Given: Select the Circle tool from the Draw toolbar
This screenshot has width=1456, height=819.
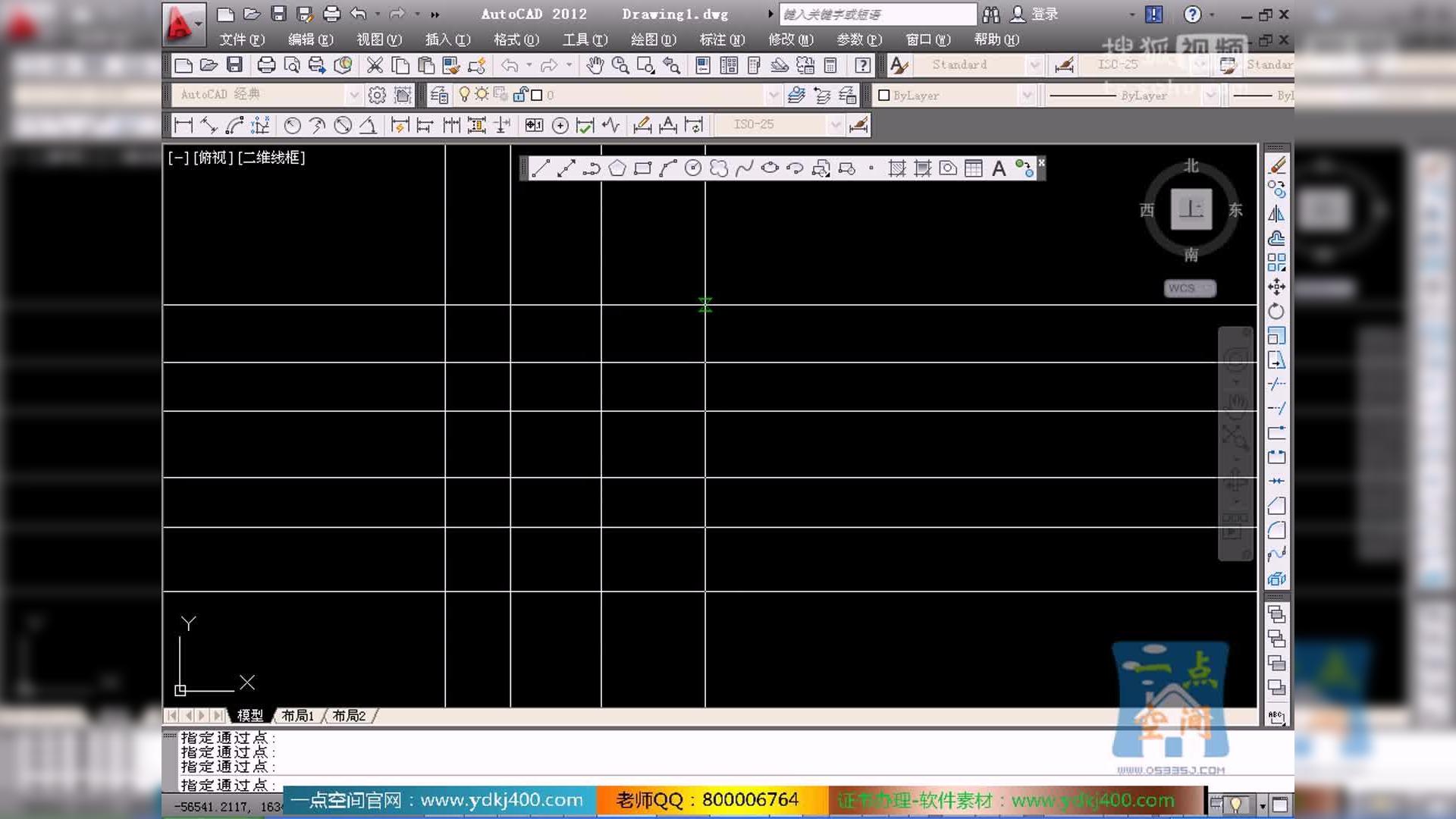Looking at the screenshot, I should pos(694,168).
